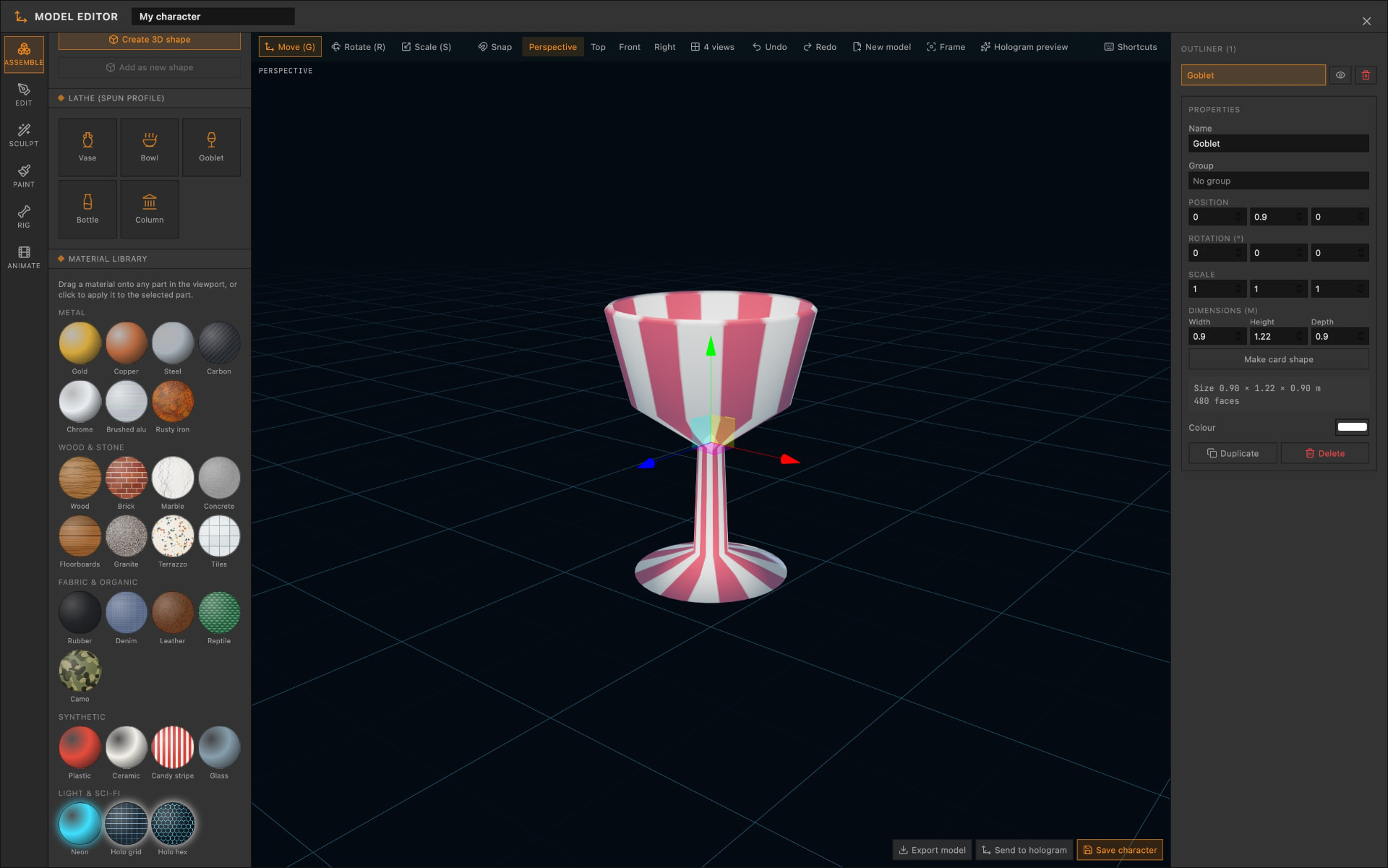Step the Width dimension value
Image resolution: width=1388 pixels, height=868 pixels.
point(1238,337)
